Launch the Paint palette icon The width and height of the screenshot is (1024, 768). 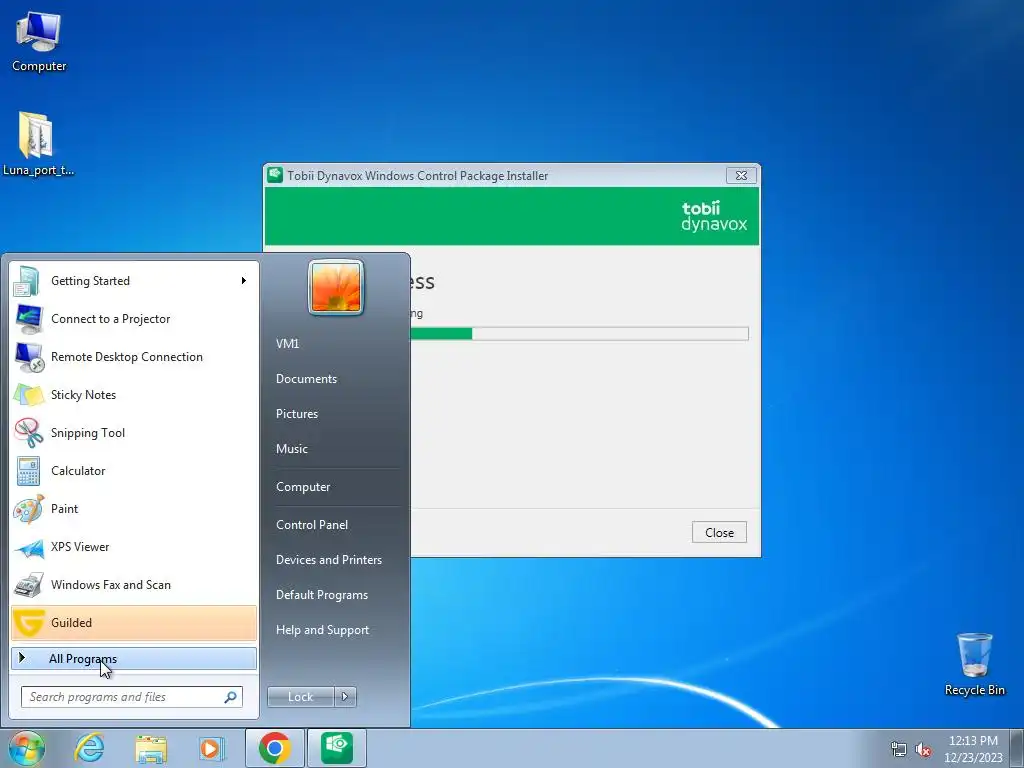click(28, 509)
